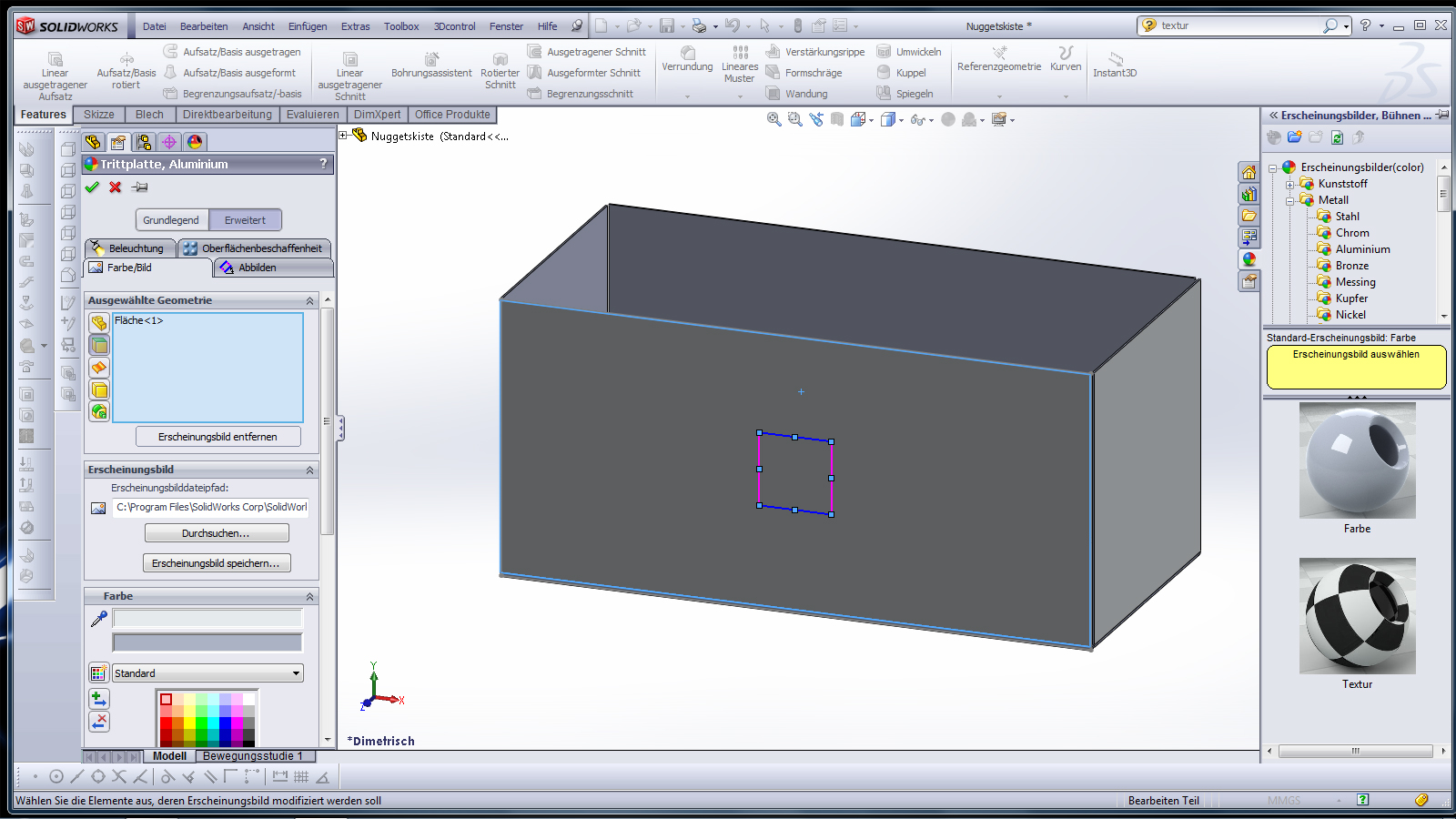Open the Einfügen menu
Viewport: 1456px width, 819px height.
308,26
